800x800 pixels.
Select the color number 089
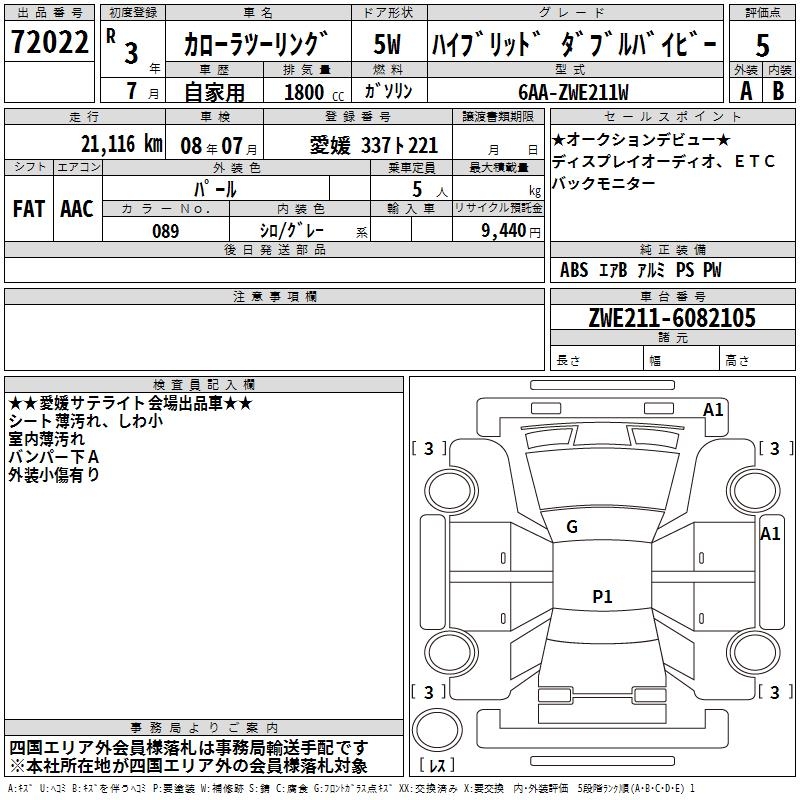166,231
